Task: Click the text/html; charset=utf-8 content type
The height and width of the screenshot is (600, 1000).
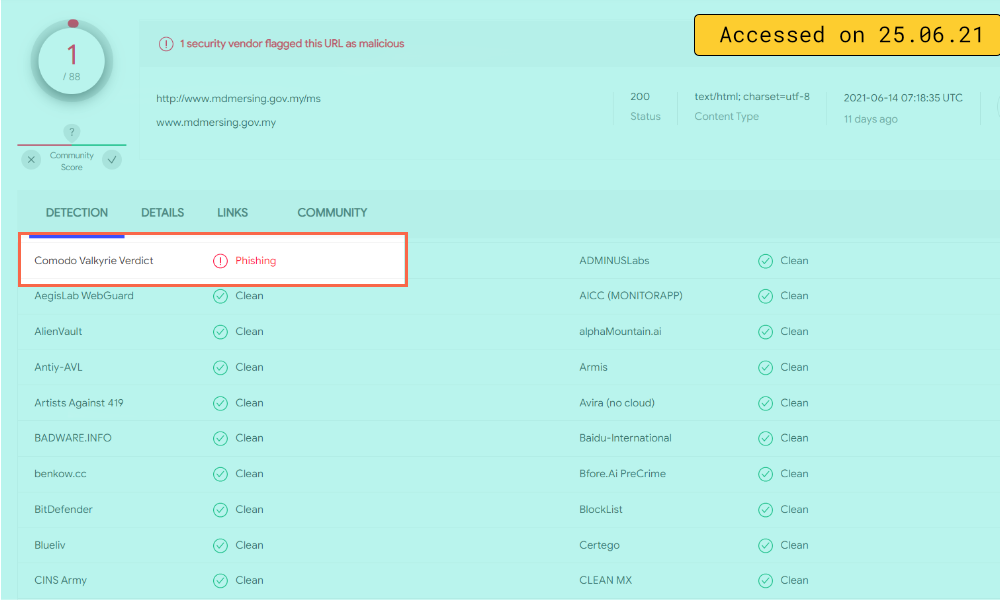Action: pos(752,97)
